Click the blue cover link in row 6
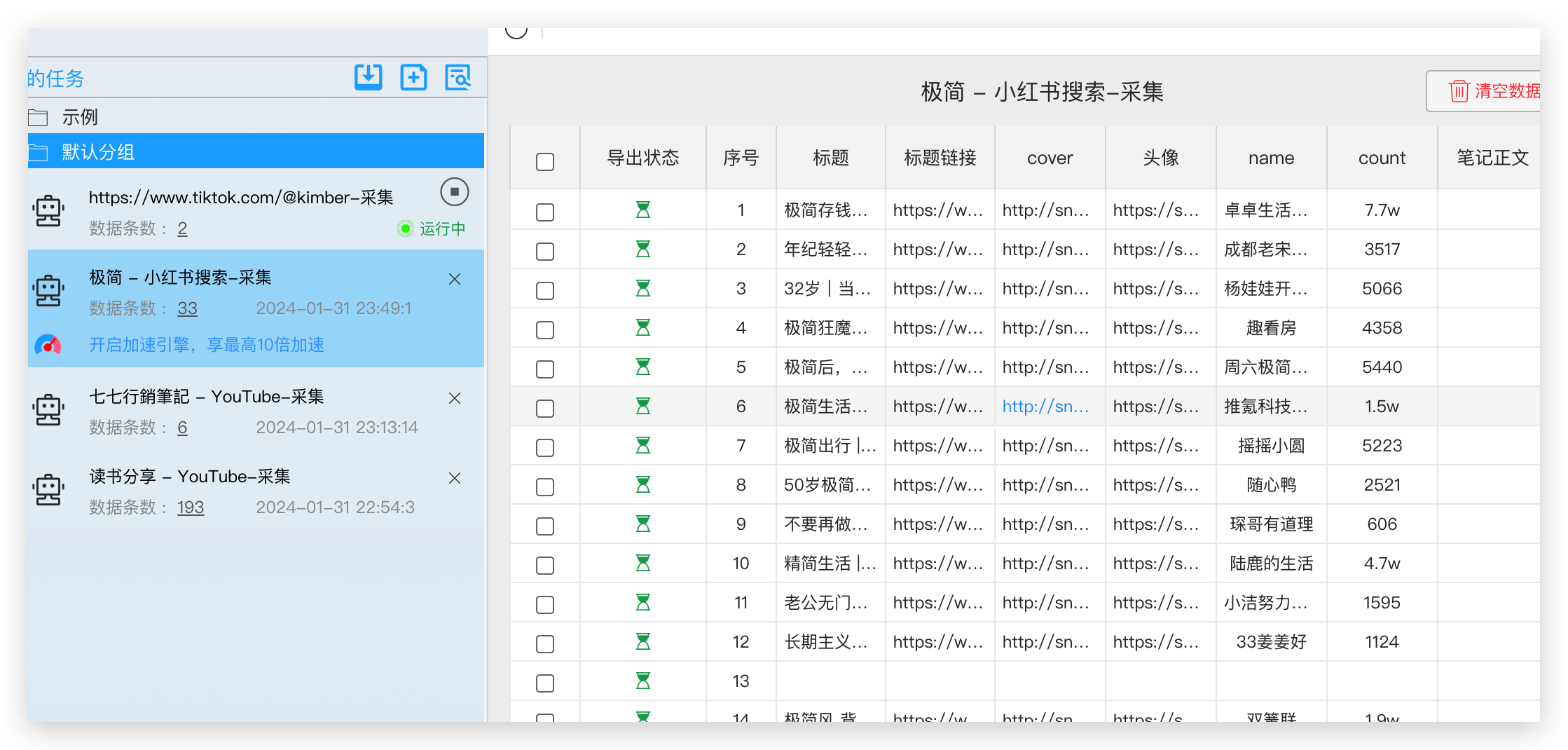The height and width of the screenshot is (750, 1568). coord(1045,407)
